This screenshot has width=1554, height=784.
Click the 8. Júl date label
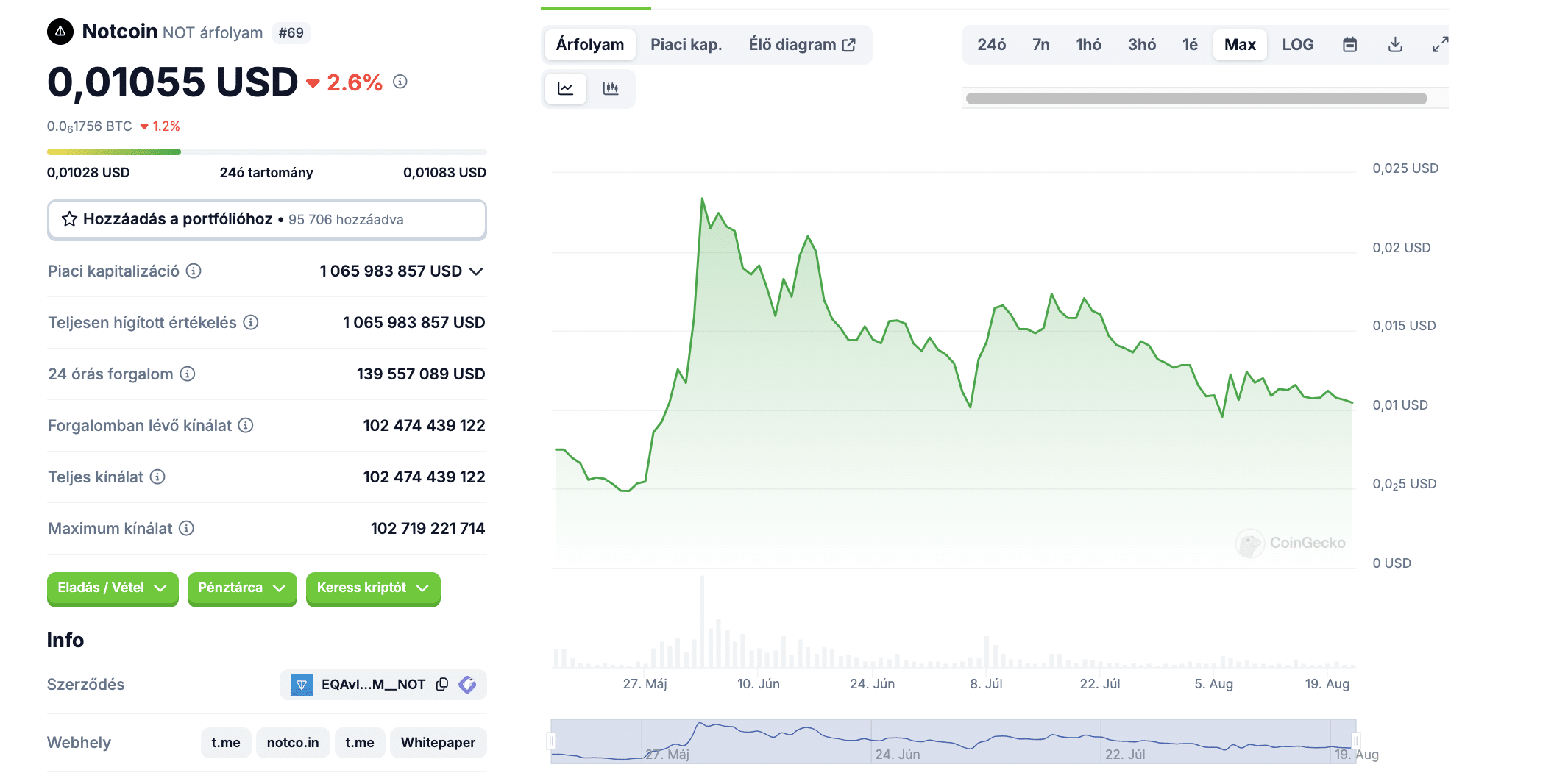(986, 684)
